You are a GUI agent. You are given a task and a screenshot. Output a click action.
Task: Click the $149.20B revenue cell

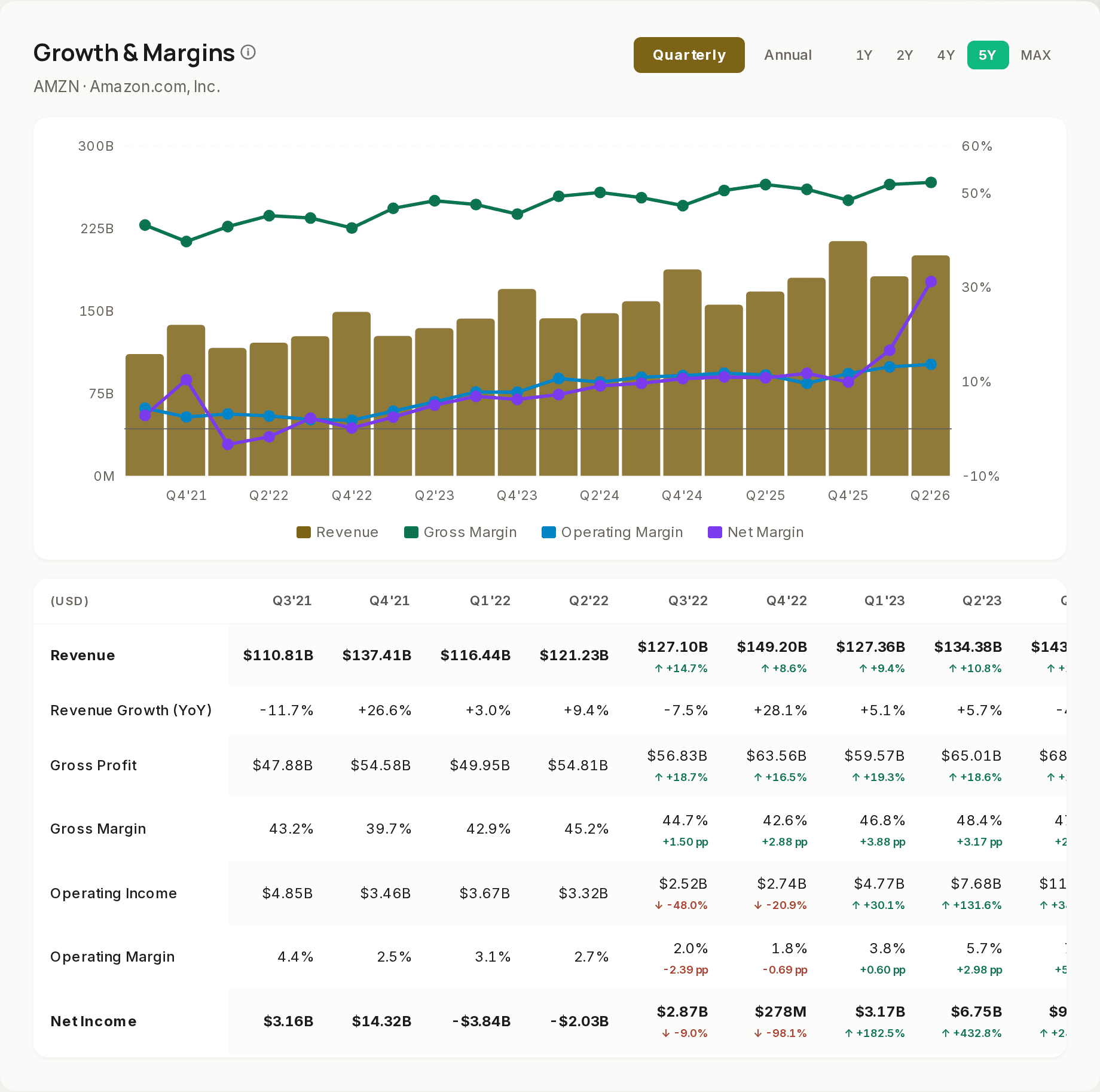[772, 647]
